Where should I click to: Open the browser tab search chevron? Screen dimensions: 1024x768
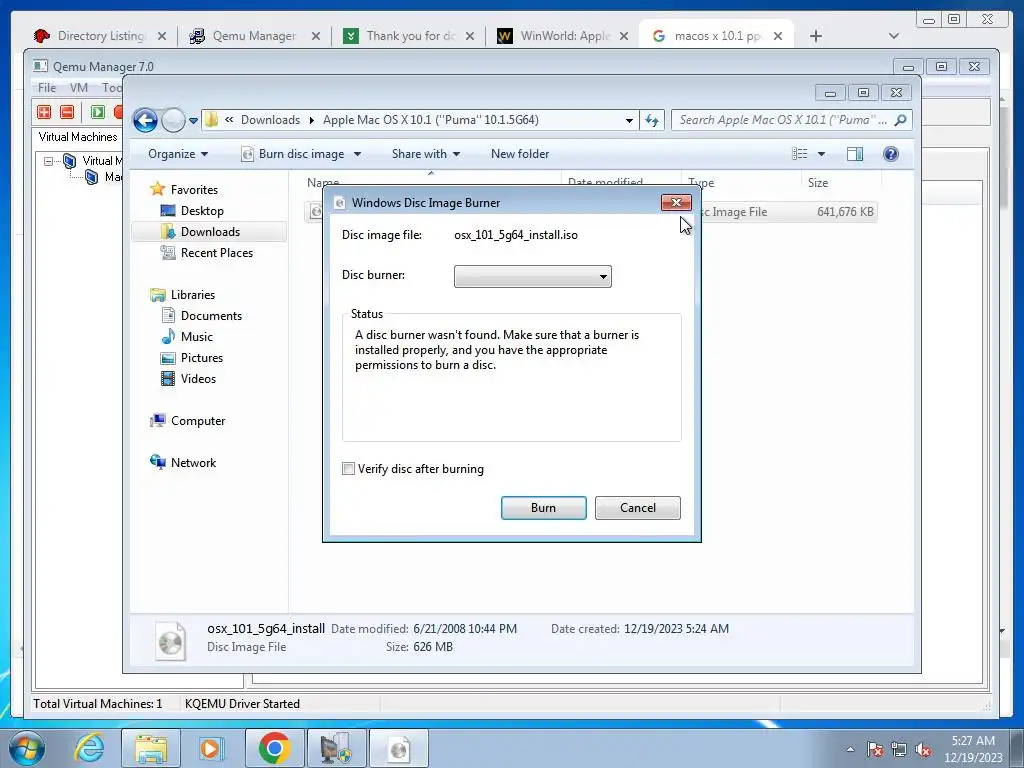pyautogui.click(x=894, y=37)
